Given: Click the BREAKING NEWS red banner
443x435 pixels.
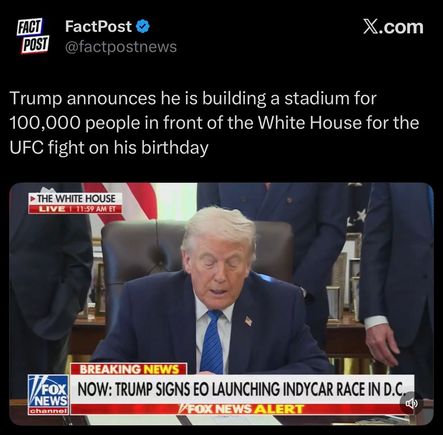Looking at the screenshot, I should point(129,369).
